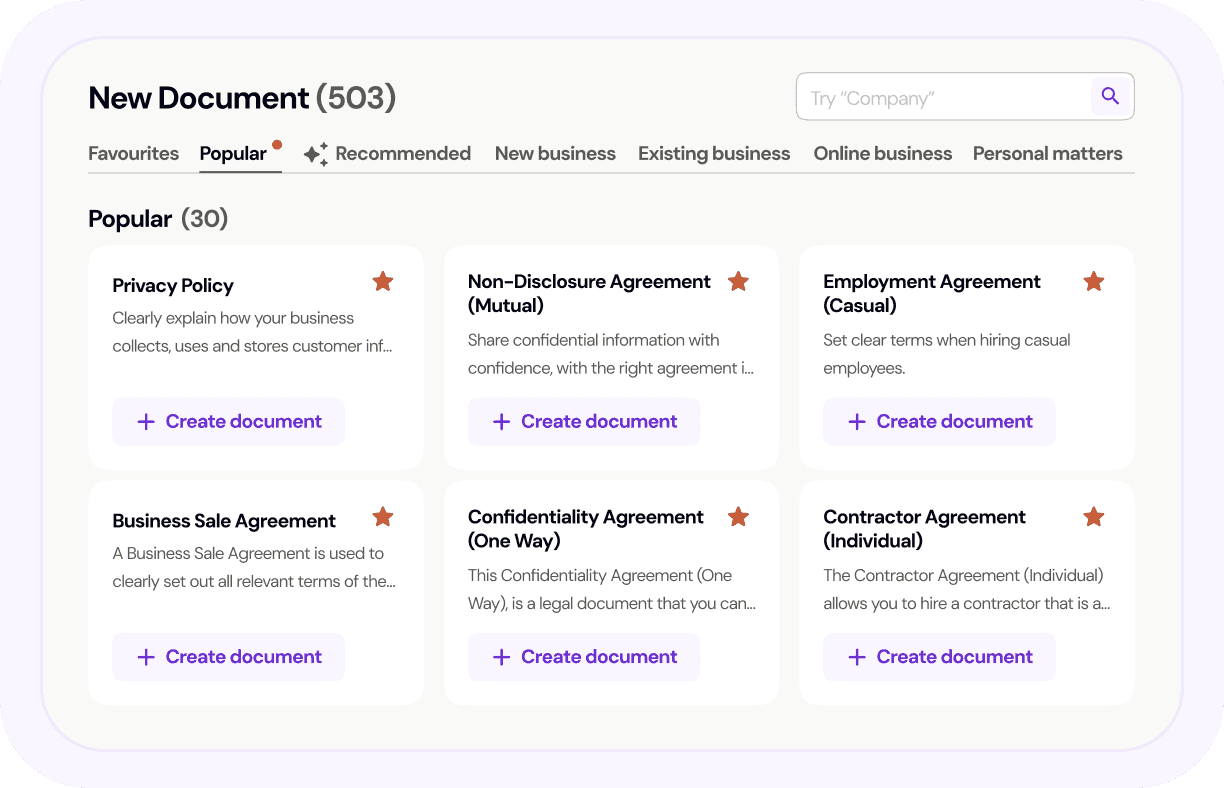
Task: Focus the 'Try Company' search field
Action: pos(940,97)
